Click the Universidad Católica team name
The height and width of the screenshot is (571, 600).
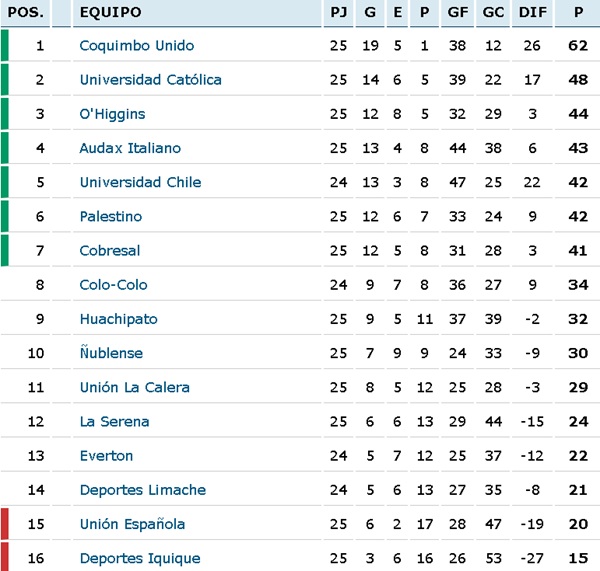pos(150,80)
